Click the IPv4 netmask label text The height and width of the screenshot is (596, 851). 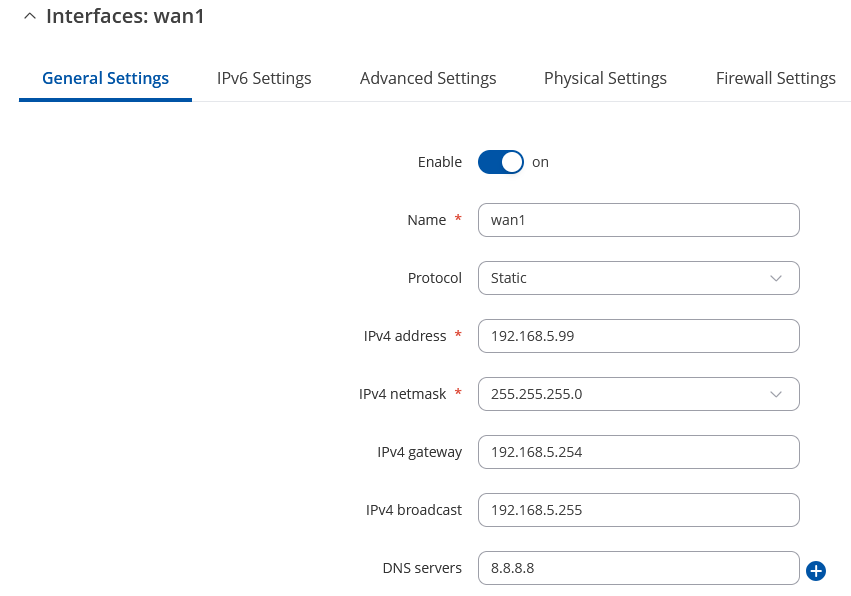click(x=402, y=394)
